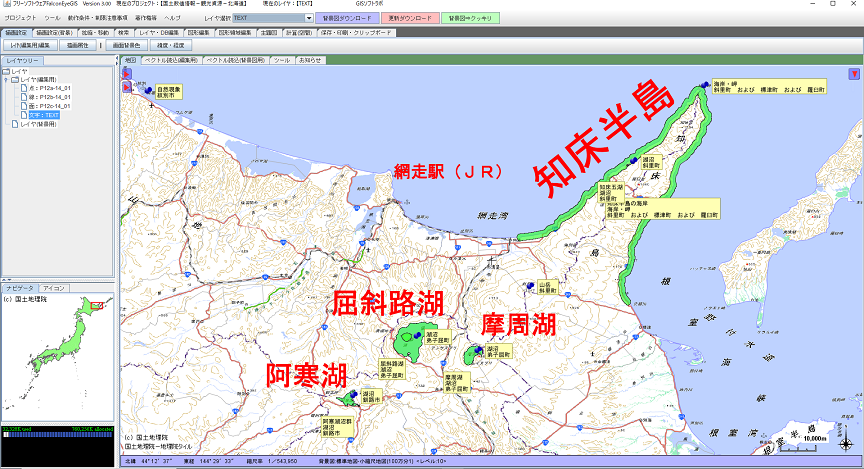Click the red 阿寒湖 map label
The image size is (864, 469).
click(x=306, y=376)
